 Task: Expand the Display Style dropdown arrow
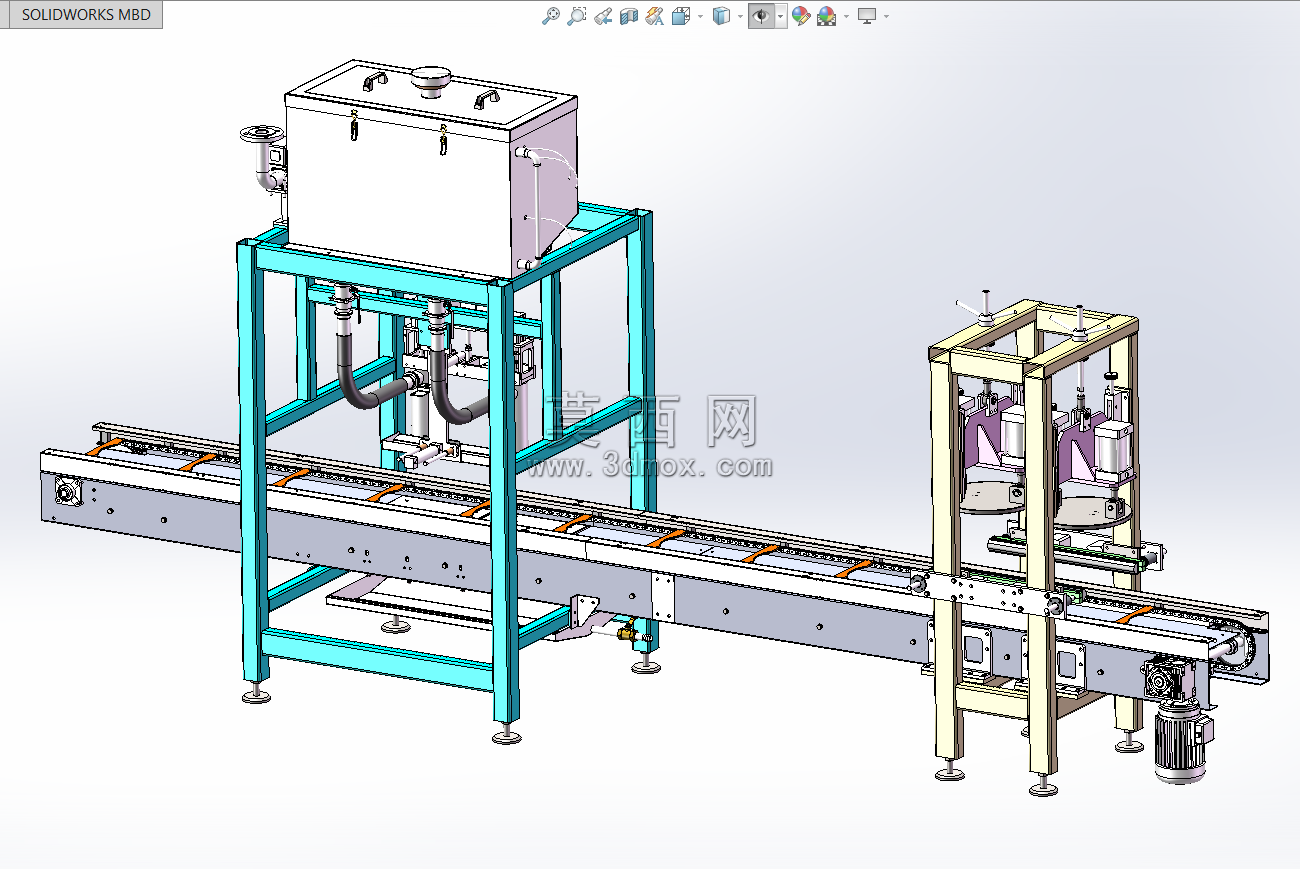(x=740, y=16)
